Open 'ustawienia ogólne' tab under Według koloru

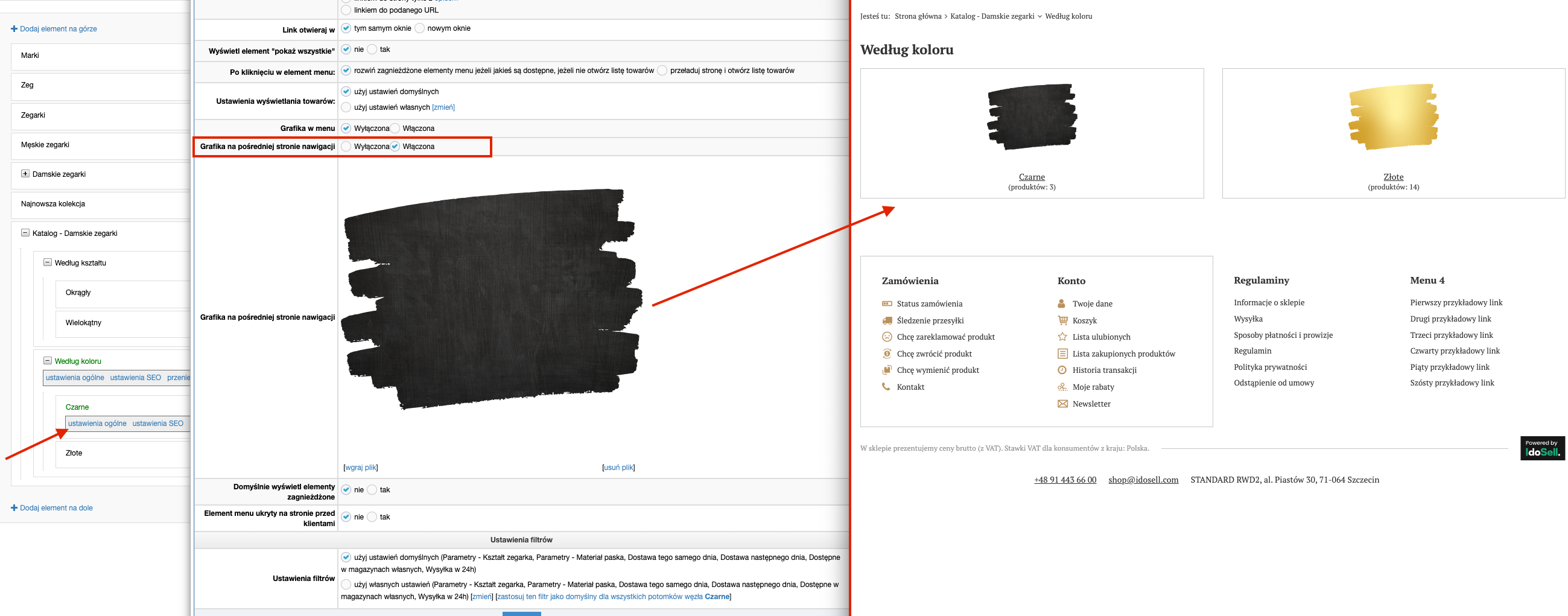pos(75,378)
